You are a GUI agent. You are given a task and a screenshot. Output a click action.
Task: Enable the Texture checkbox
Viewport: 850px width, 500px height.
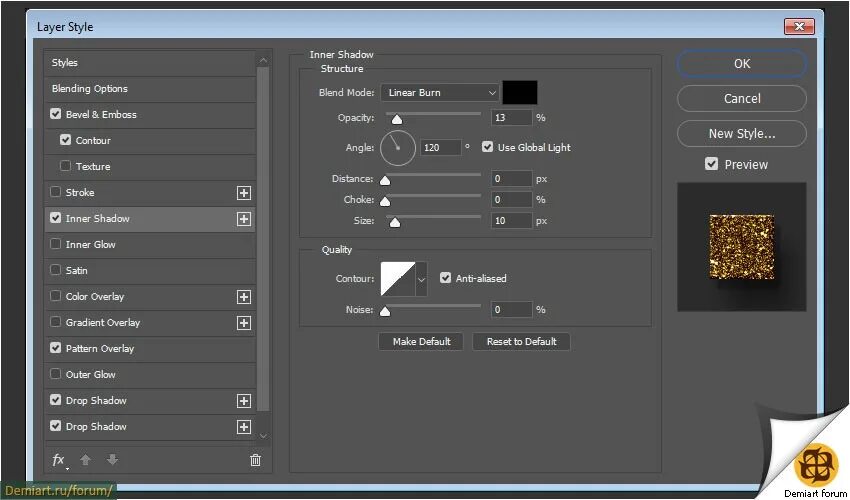click(66, 166)
